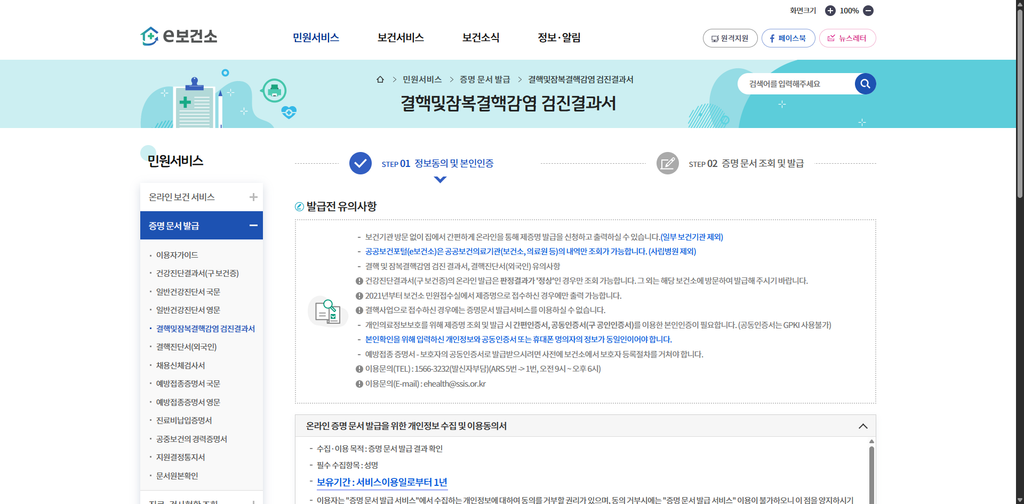The height and width of the screenshot is (504, 1024).
Task: Click the 민원서비스 sidebar heading
Action: pyautogui.click(x=175, y=161)
